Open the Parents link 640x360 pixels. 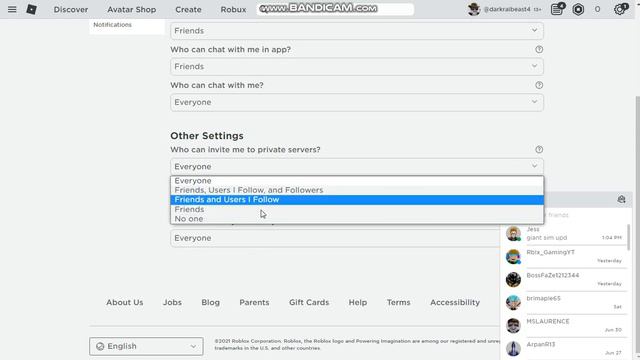pos(254,302)
